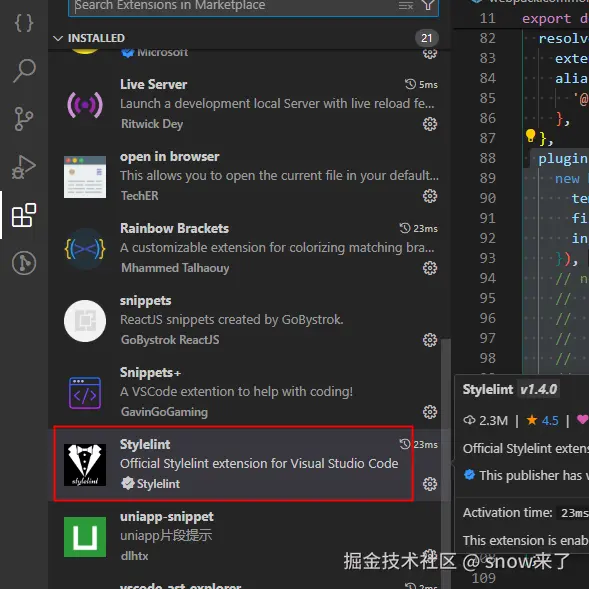
Task: Click Rainbow Brackets 23ms activation time
Action: click(x=418, y=228)
